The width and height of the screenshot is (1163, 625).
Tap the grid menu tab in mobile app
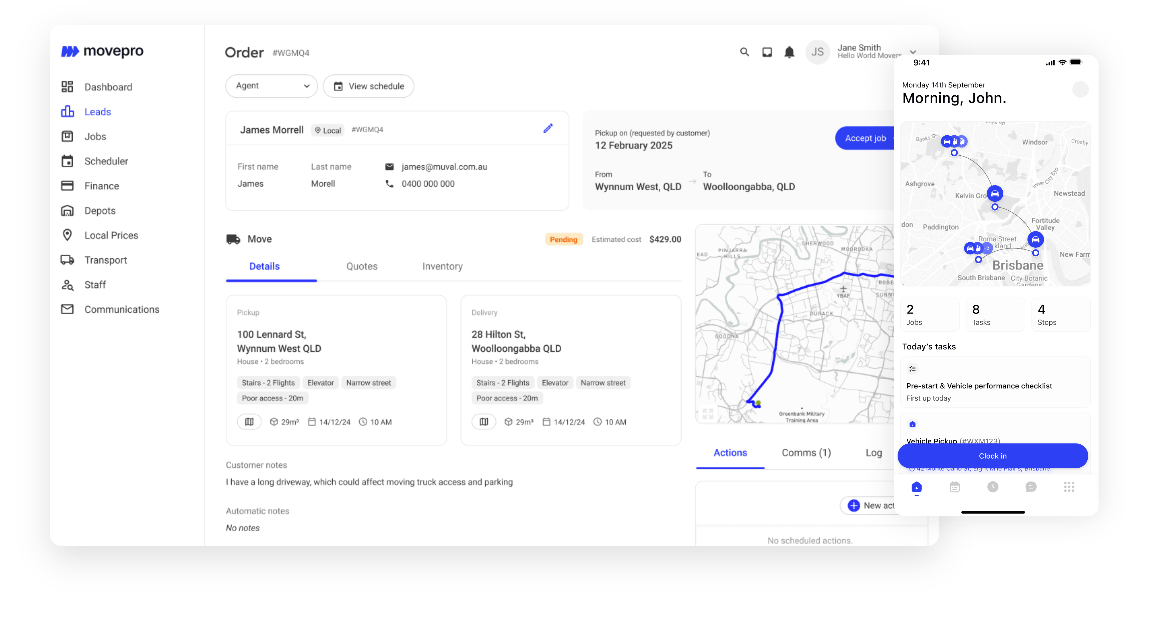coord(1069,487)
